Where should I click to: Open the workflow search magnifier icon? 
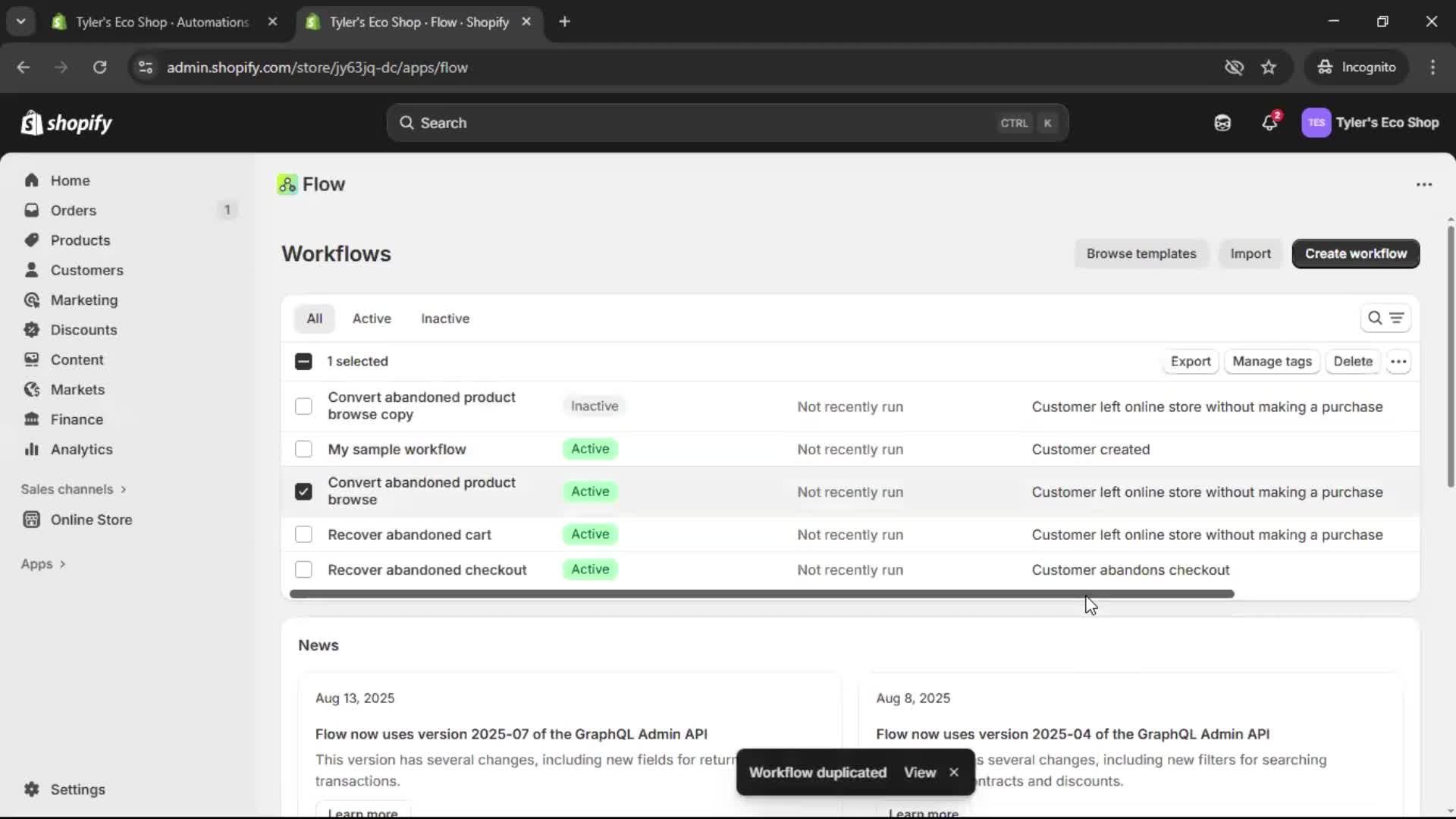coord(1375,318)
